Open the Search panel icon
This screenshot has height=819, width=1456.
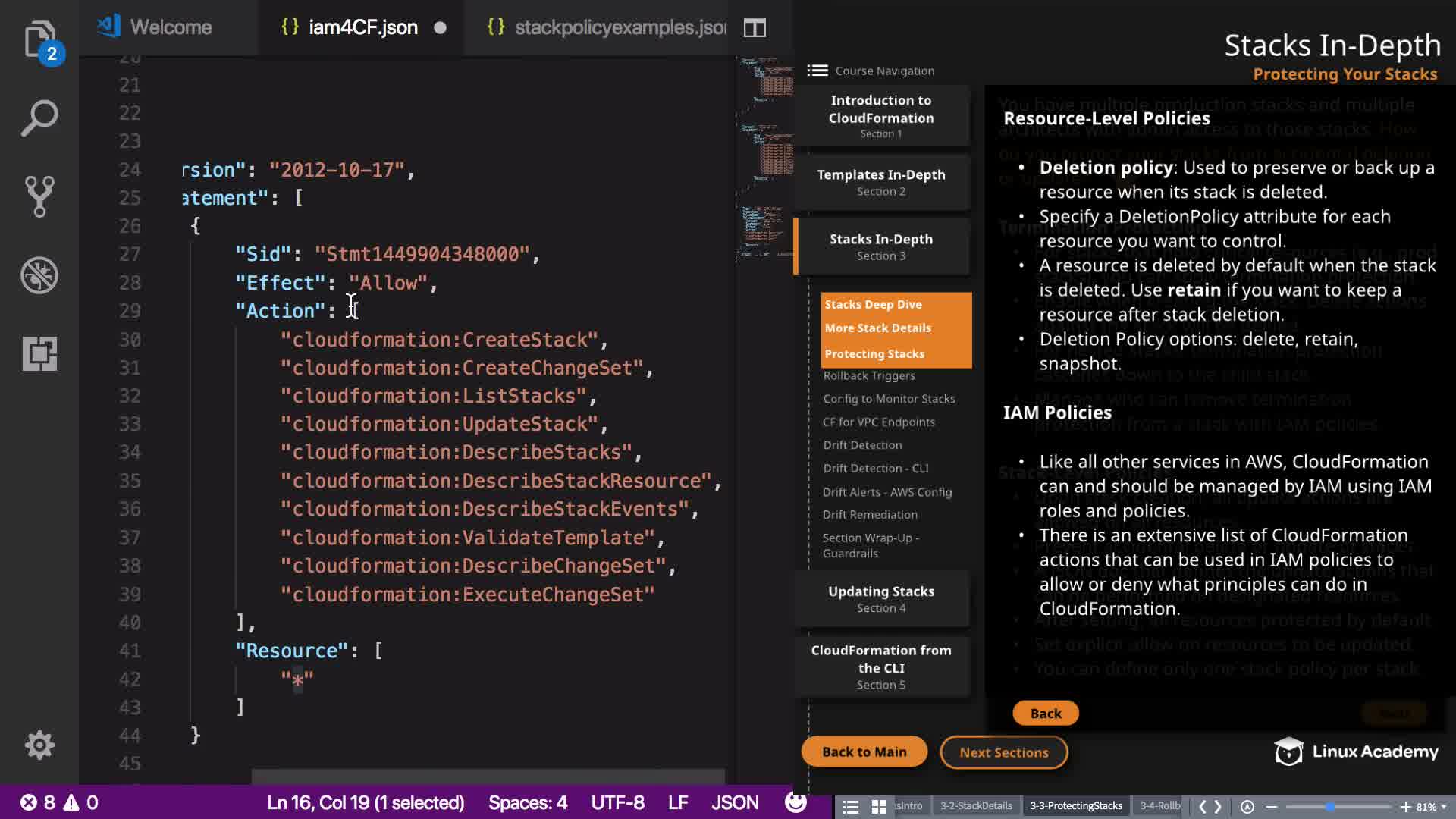(39, 118)
